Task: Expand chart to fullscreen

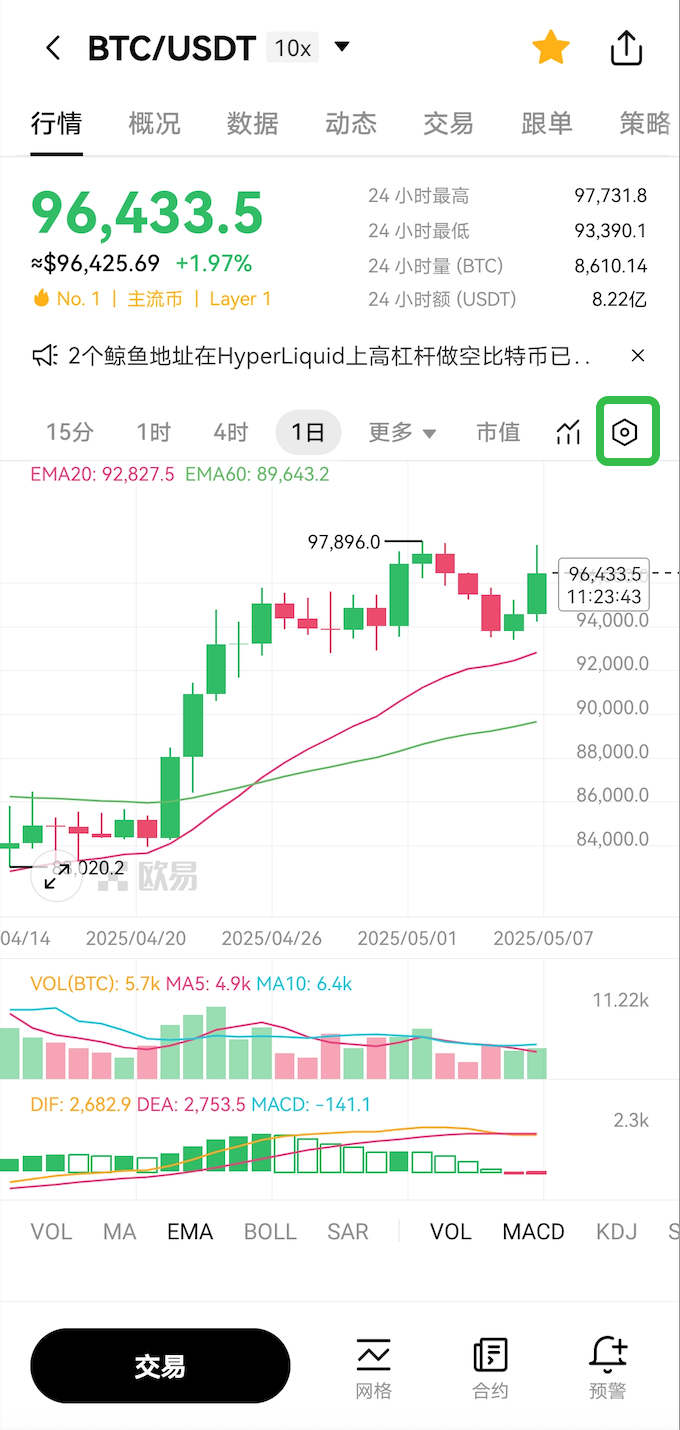Action: tap(57, 876)
